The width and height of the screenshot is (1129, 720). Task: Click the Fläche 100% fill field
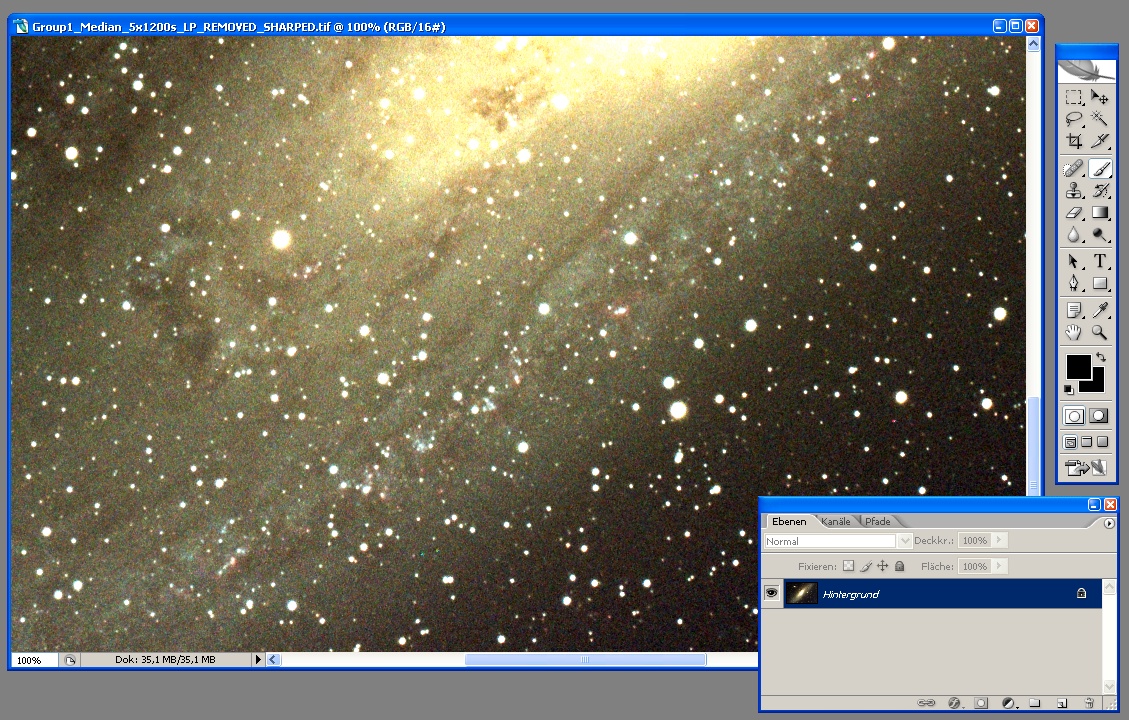tap(975, 566)
